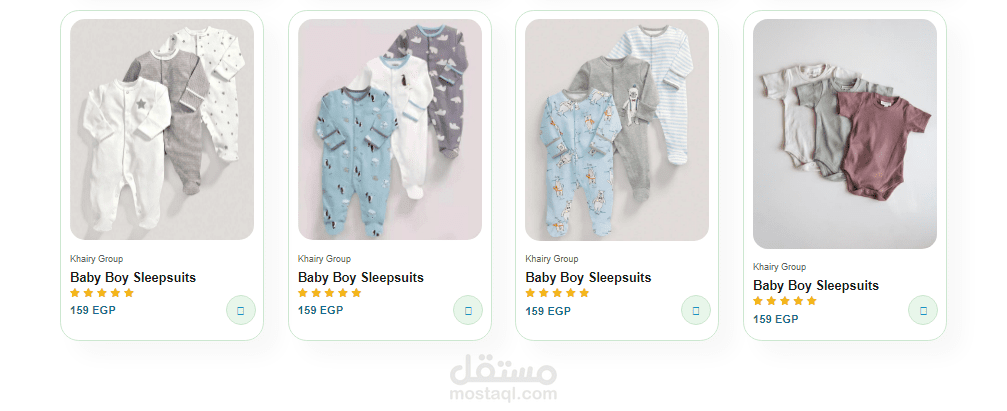Screen dimensions: 1007x411
Task: Open Baby Boy Sleepsuits title in fourth card
Action: 816,285
